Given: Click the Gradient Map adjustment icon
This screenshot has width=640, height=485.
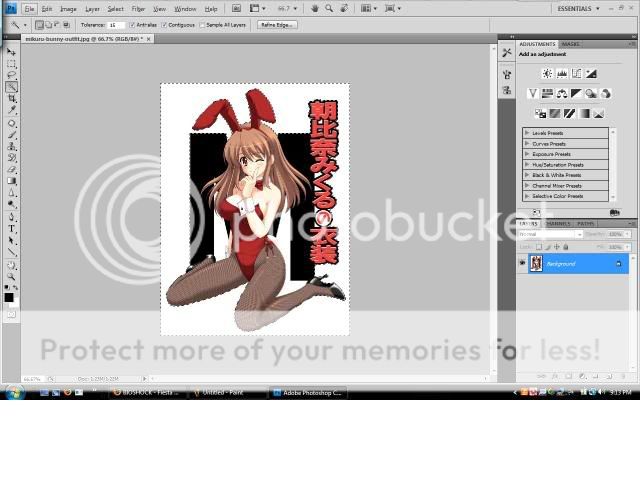Looking at the screenshot, I should click(584, 113).
